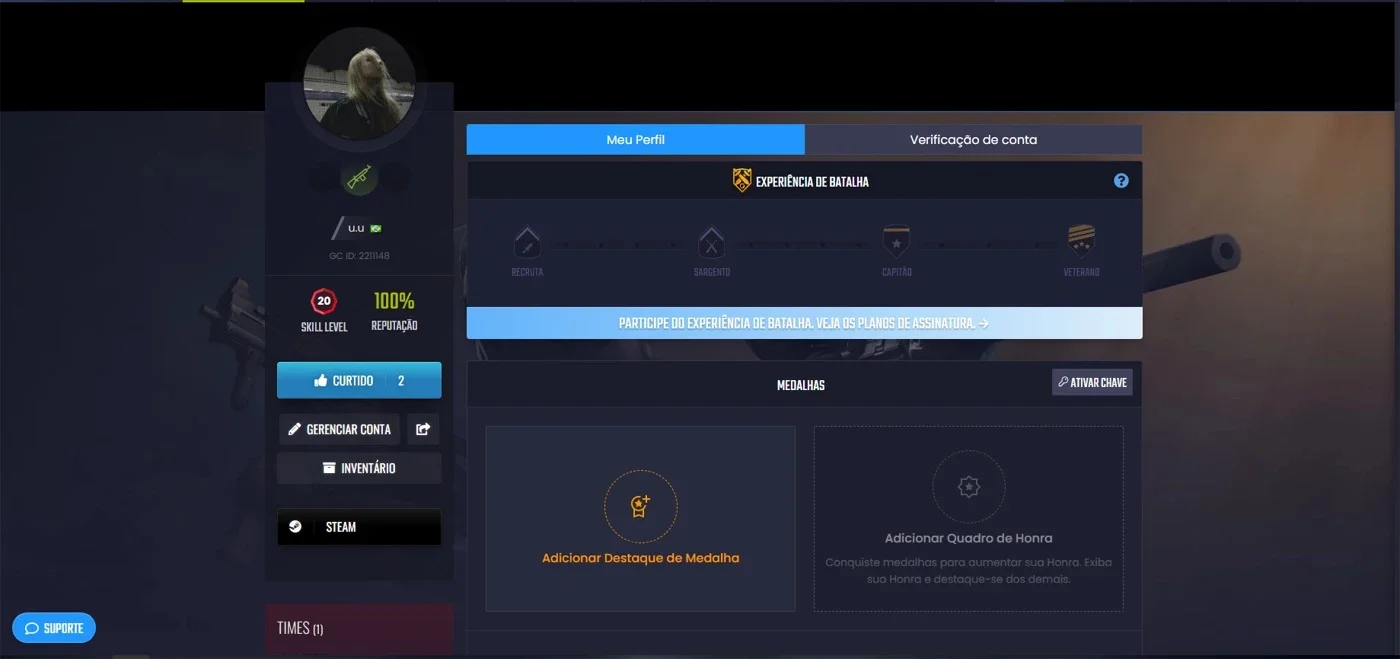
Task: Open Gerenciar Conta account management
Action: (x=339, y=429)
